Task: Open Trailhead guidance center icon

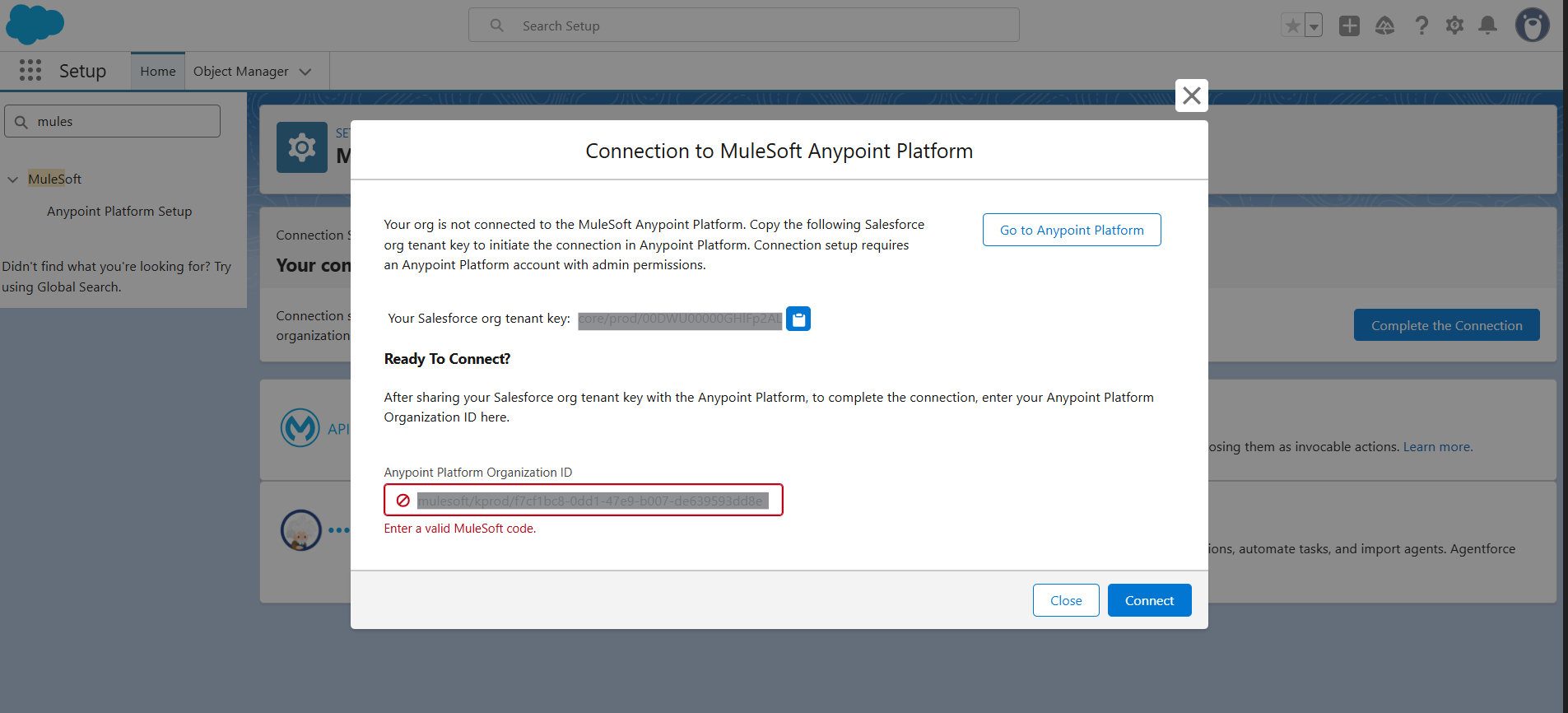Action: tap(1384, 26)
